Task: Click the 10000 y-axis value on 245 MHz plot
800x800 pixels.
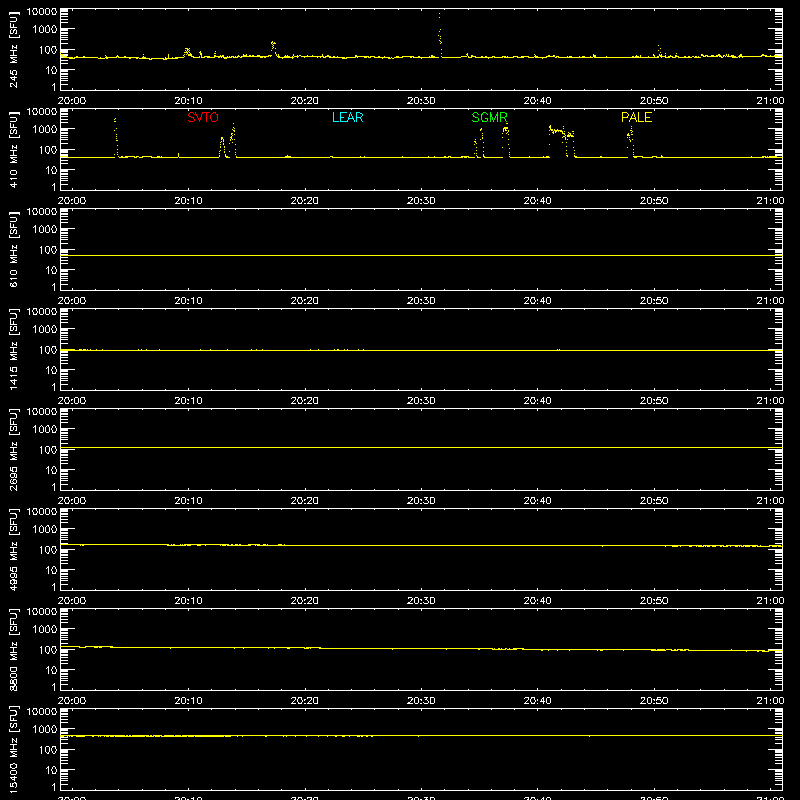Action: coord(42,12)
